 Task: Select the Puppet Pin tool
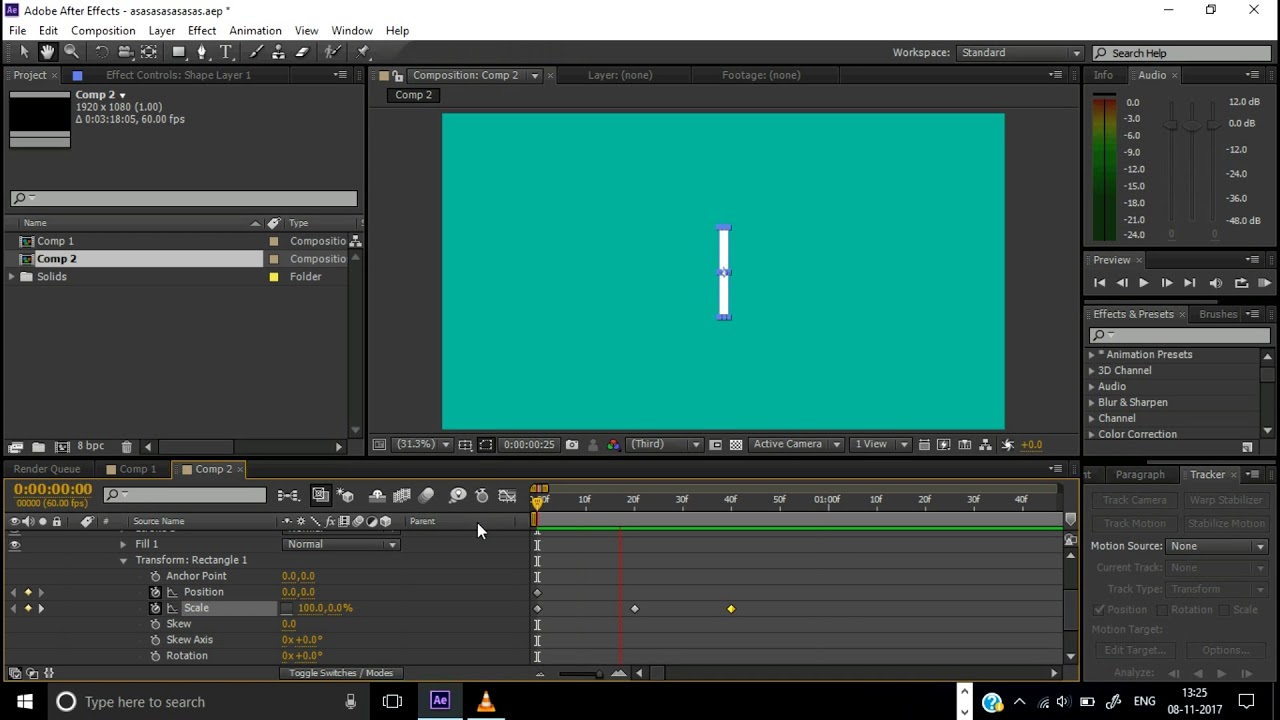(363, 52)
